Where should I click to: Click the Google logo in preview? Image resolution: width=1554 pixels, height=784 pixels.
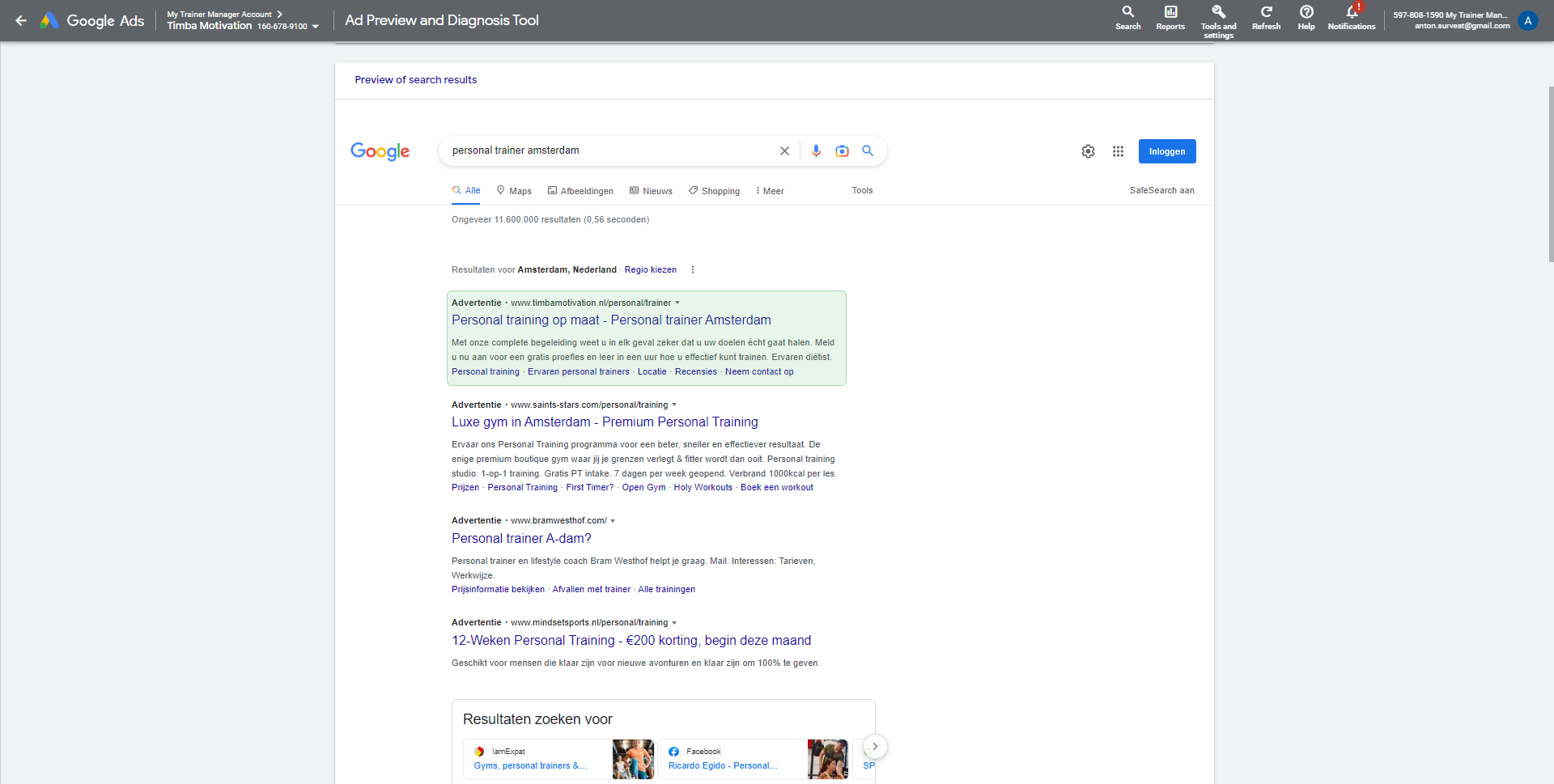pos(380,151)
